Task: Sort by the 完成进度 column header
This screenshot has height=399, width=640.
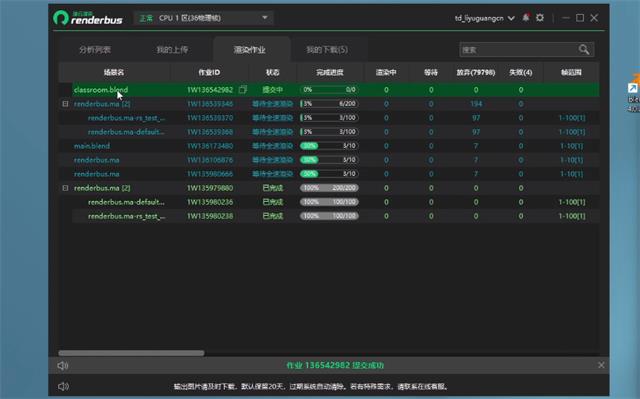Action: coord(330,73)
